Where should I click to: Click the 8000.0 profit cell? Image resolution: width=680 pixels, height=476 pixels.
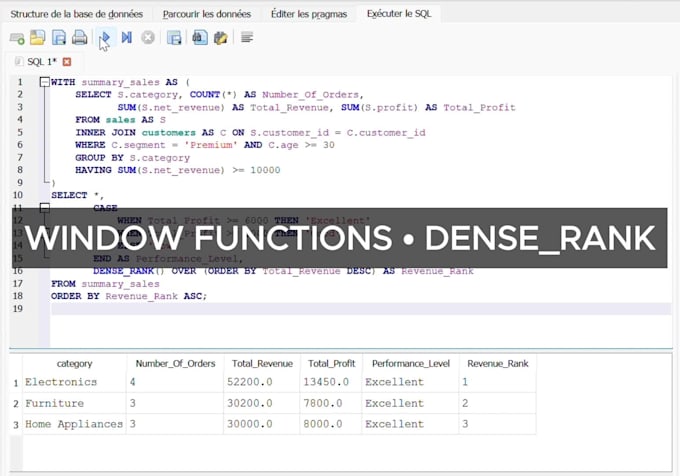[331, 424]
